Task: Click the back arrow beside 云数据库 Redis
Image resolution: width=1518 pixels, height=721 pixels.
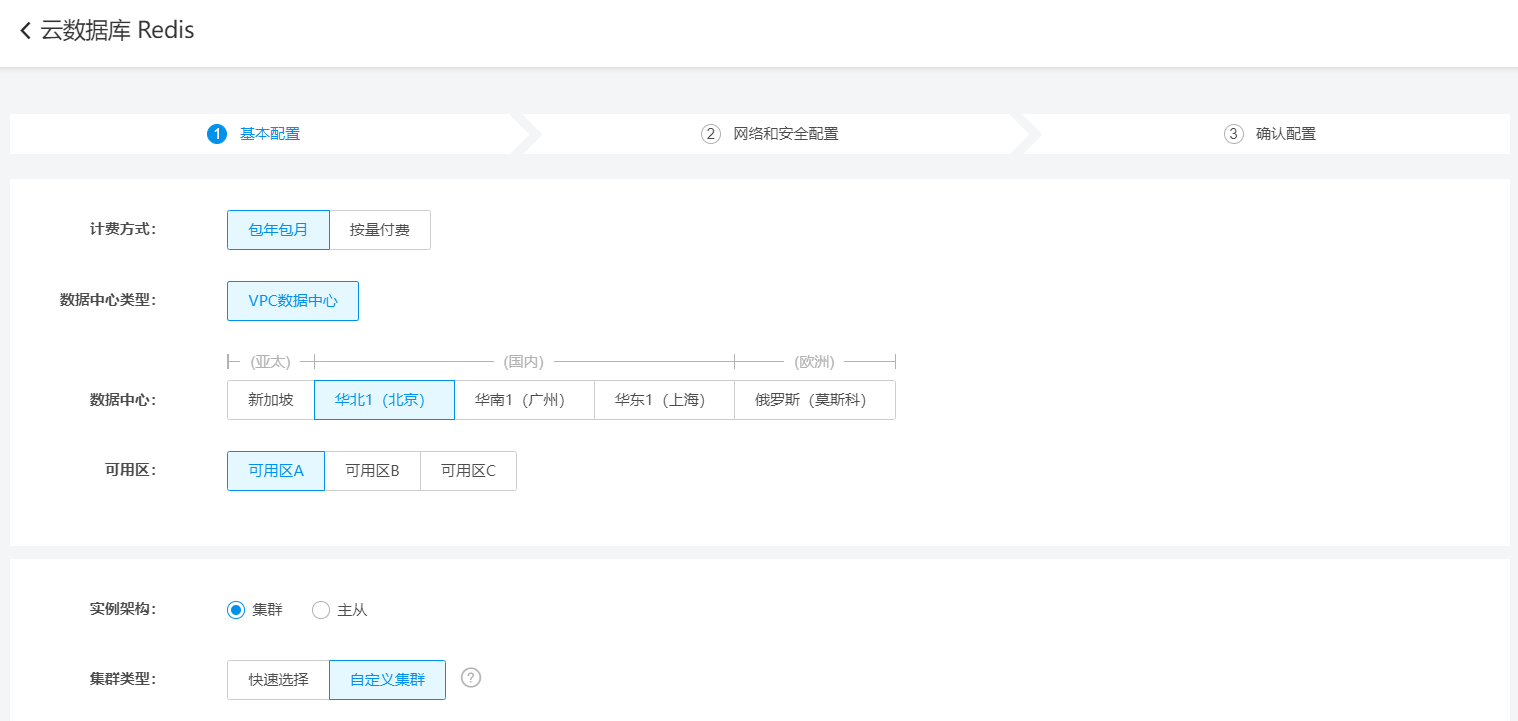Action: tap(25, 31)
